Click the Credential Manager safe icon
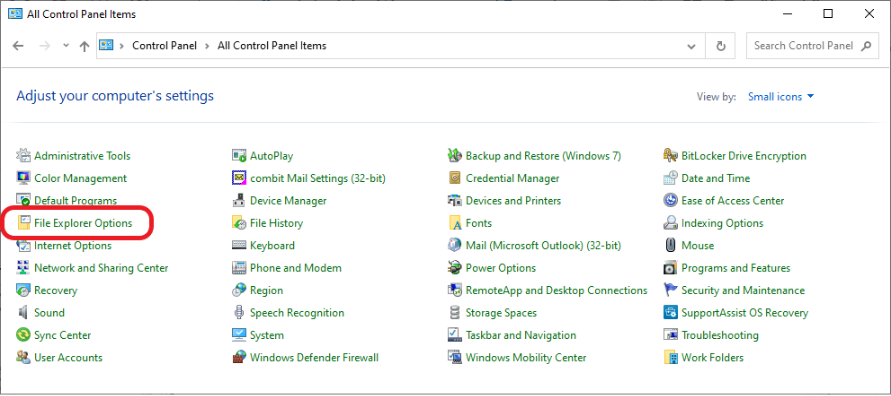Image resolution: width=891 pixels, height=396 pixels. [x=454, y=178]
